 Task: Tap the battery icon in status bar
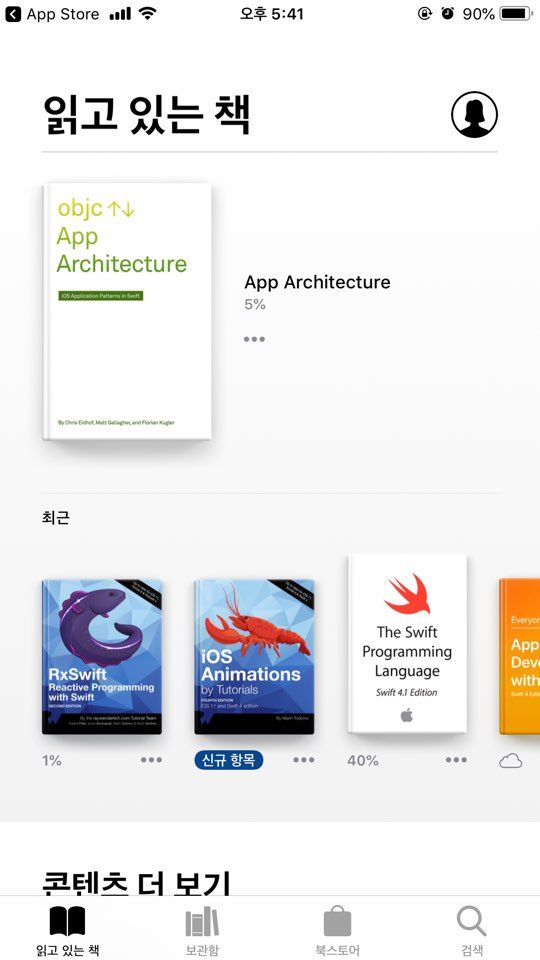point(516,13)
